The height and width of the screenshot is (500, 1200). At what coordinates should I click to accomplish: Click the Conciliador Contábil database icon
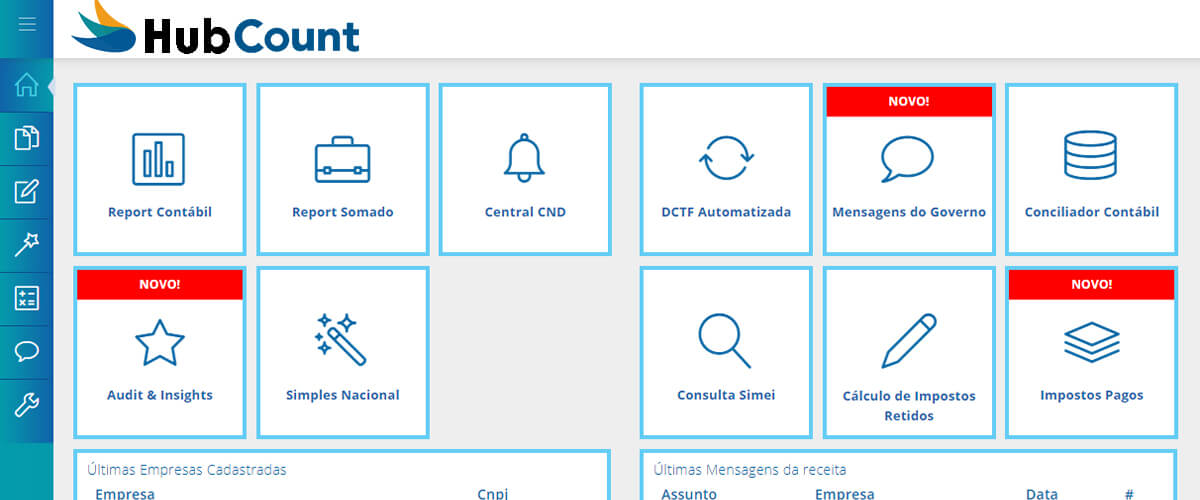1090,156
